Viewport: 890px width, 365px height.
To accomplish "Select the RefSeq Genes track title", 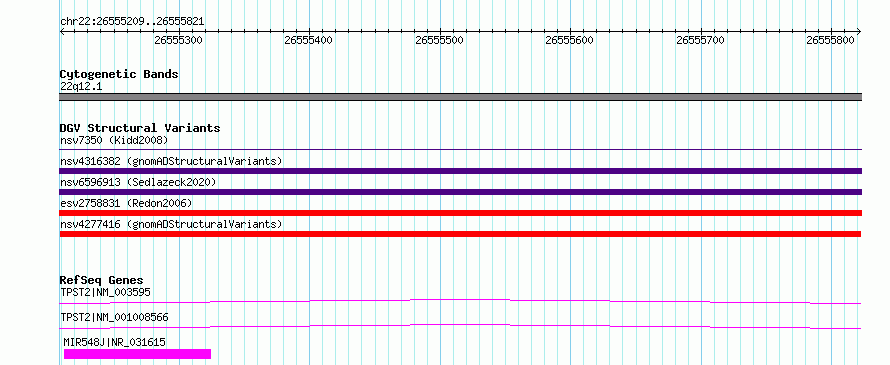I will (102, 280).
